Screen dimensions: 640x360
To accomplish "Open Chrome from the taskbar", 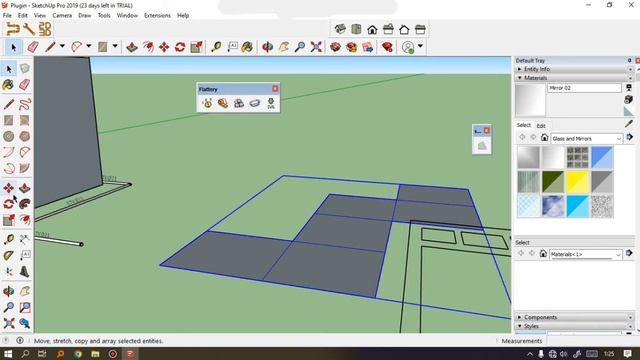I will [78, 354].
